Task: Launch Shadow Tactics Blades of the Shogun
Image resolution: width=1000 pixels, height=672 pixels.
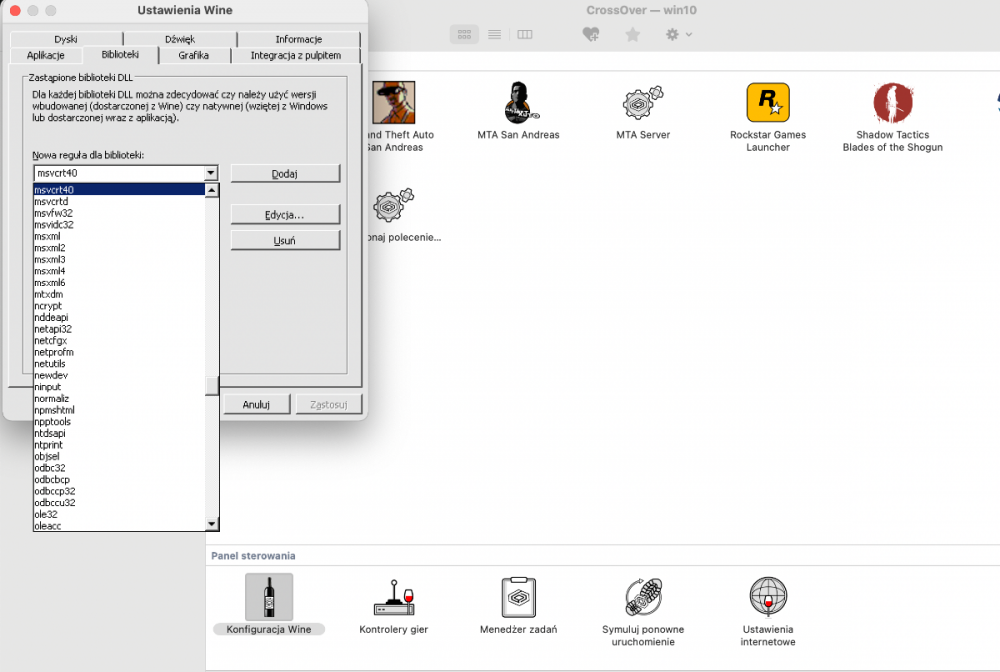Action: (893, 102)
